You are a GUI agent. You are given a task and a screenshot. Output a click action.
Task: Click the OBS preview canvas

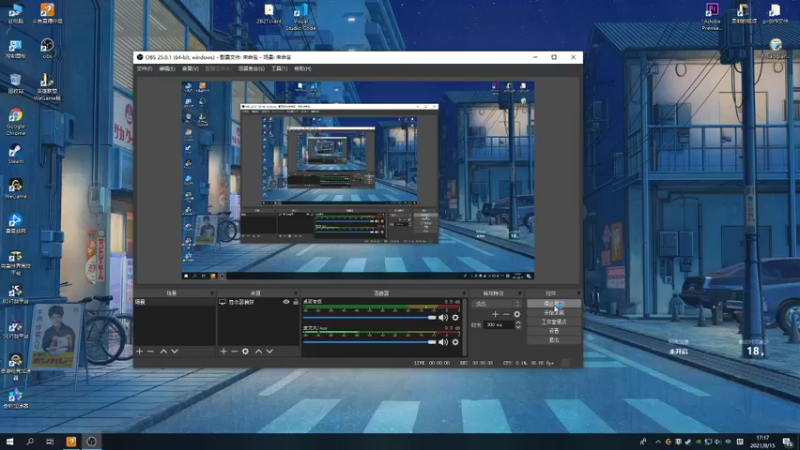pyautogui.click(x=358, y=180)
